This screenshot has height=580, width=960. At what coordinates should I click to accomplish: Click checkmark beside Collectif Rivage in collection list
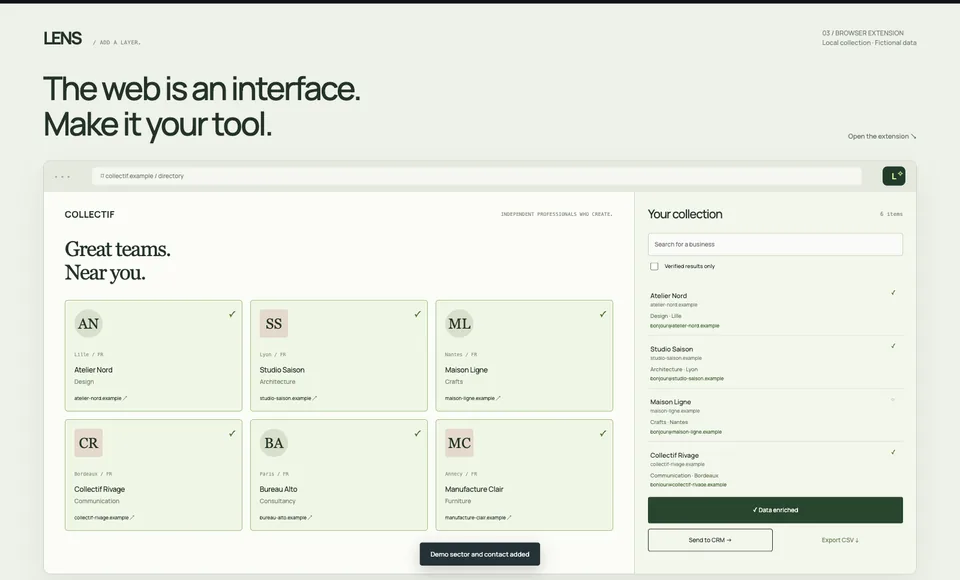point(893,452)
